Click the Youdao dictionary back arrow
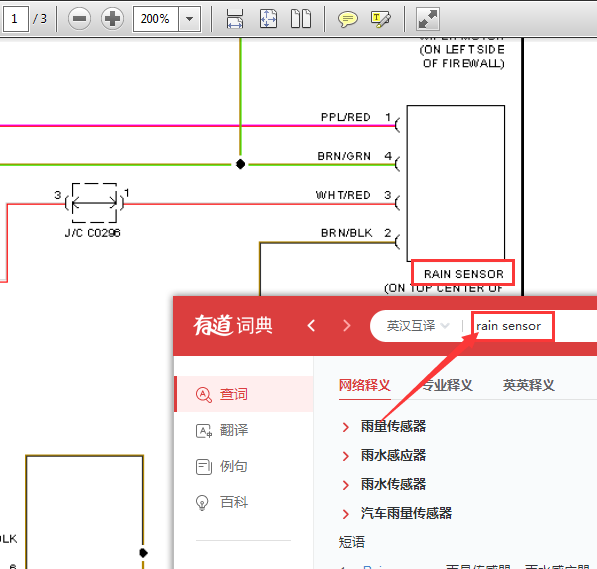Viewport: 597px width, 569px height. click(311, 326)
